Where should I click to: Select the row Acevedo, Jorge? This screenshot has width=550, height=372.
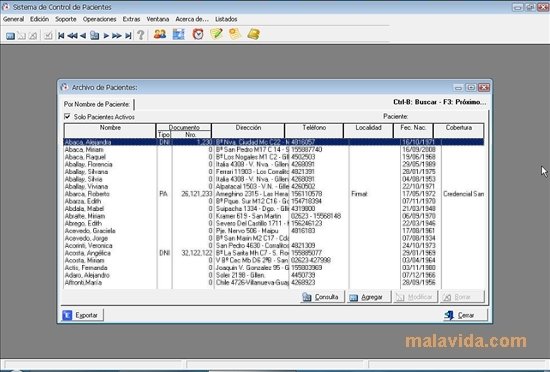pos(274,238)
